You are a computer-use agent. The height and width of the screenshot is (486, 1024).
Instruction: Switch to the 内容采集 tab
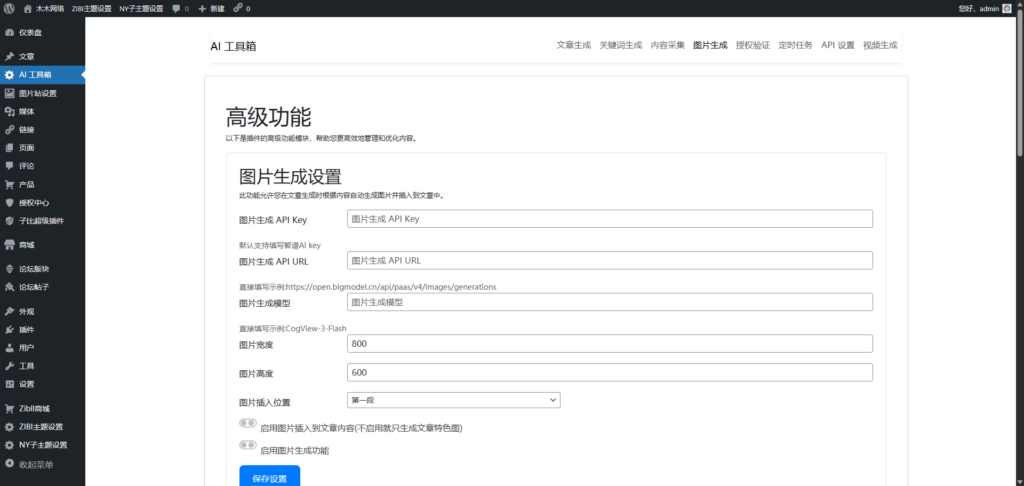tap(667, 45)
